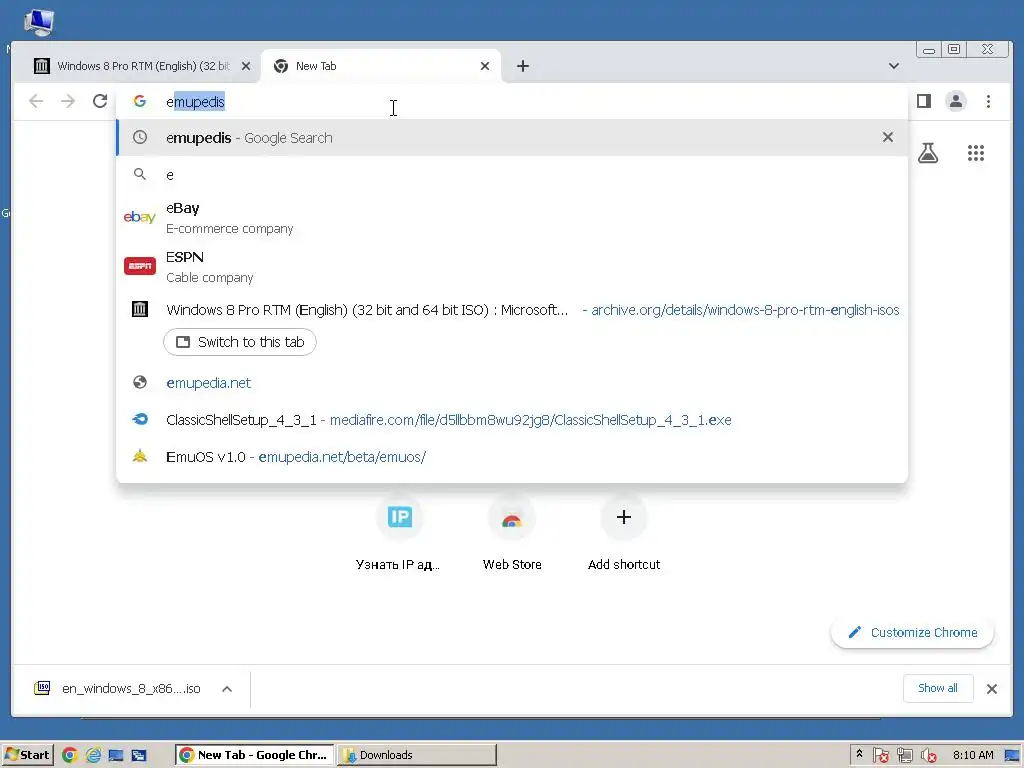Click the EmuOS favicon in the suggestions
The height and width of the screenshot is (768, 1024).
140,456
